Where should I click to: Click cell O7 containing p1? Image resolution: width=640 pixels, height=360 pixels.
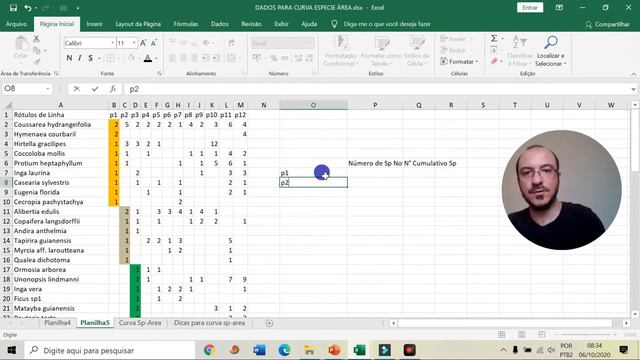tap(313, 173)
